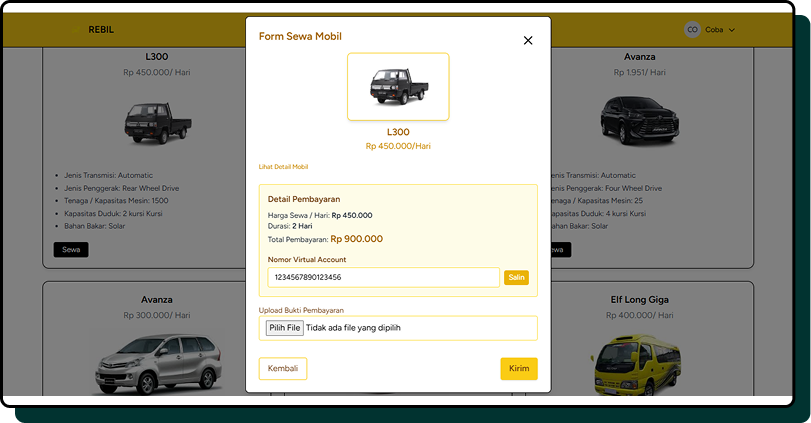Click the Rp 300.000/ Hari price text
The width and height of the screenshot is (811, 423).
pos(157,315)
